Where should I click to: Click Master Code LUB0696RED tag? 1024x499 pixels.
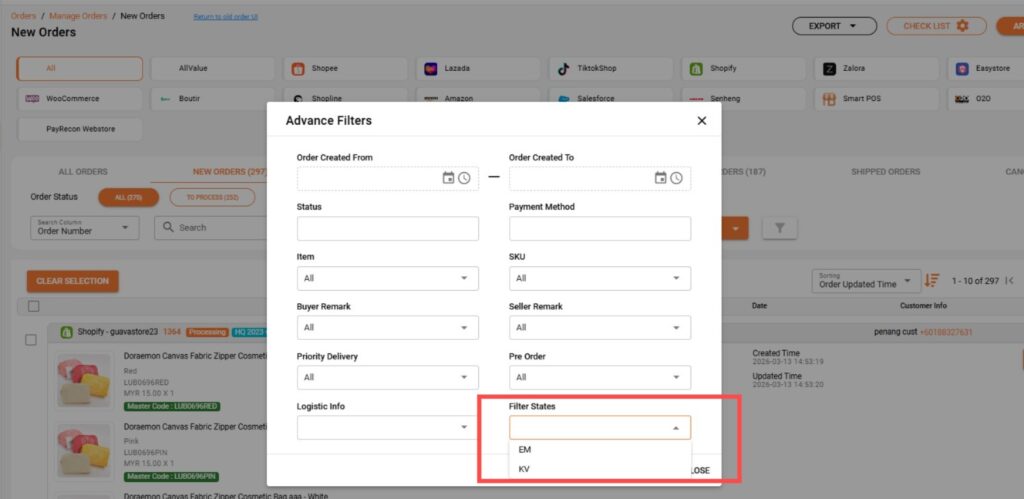click(172, 406)
